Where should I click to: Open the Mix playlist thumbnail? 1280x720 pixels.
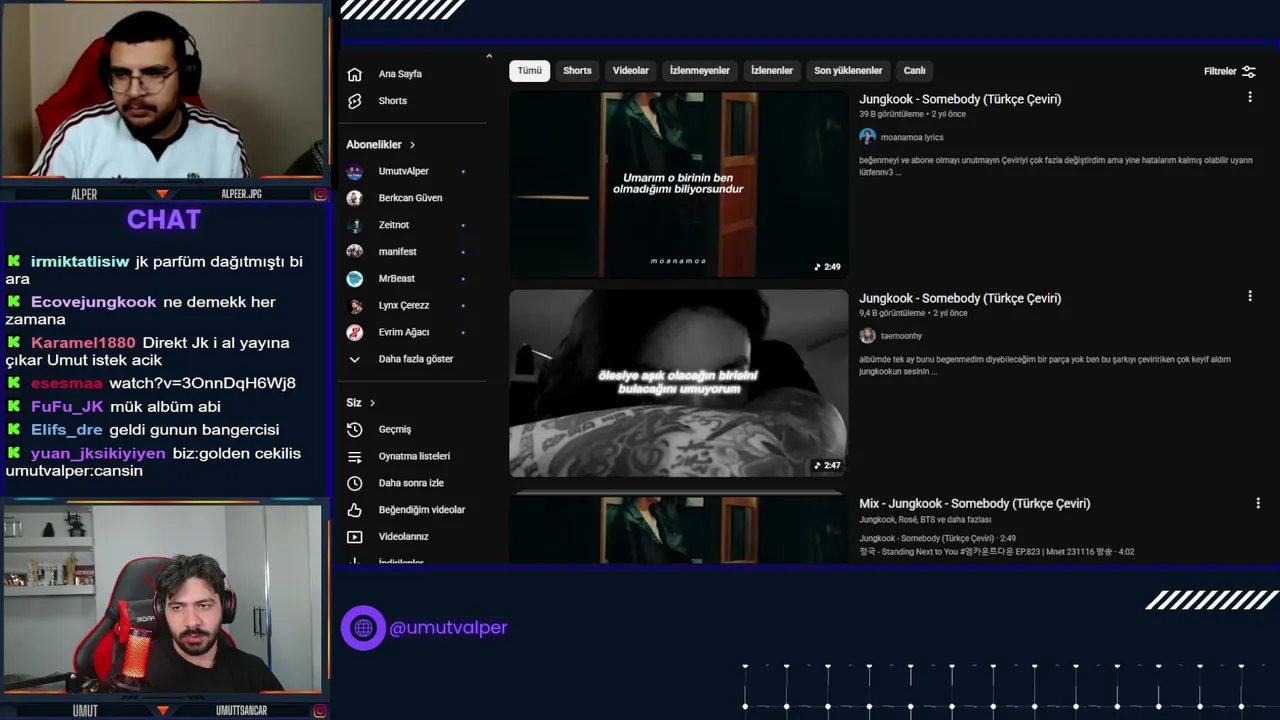678,528
